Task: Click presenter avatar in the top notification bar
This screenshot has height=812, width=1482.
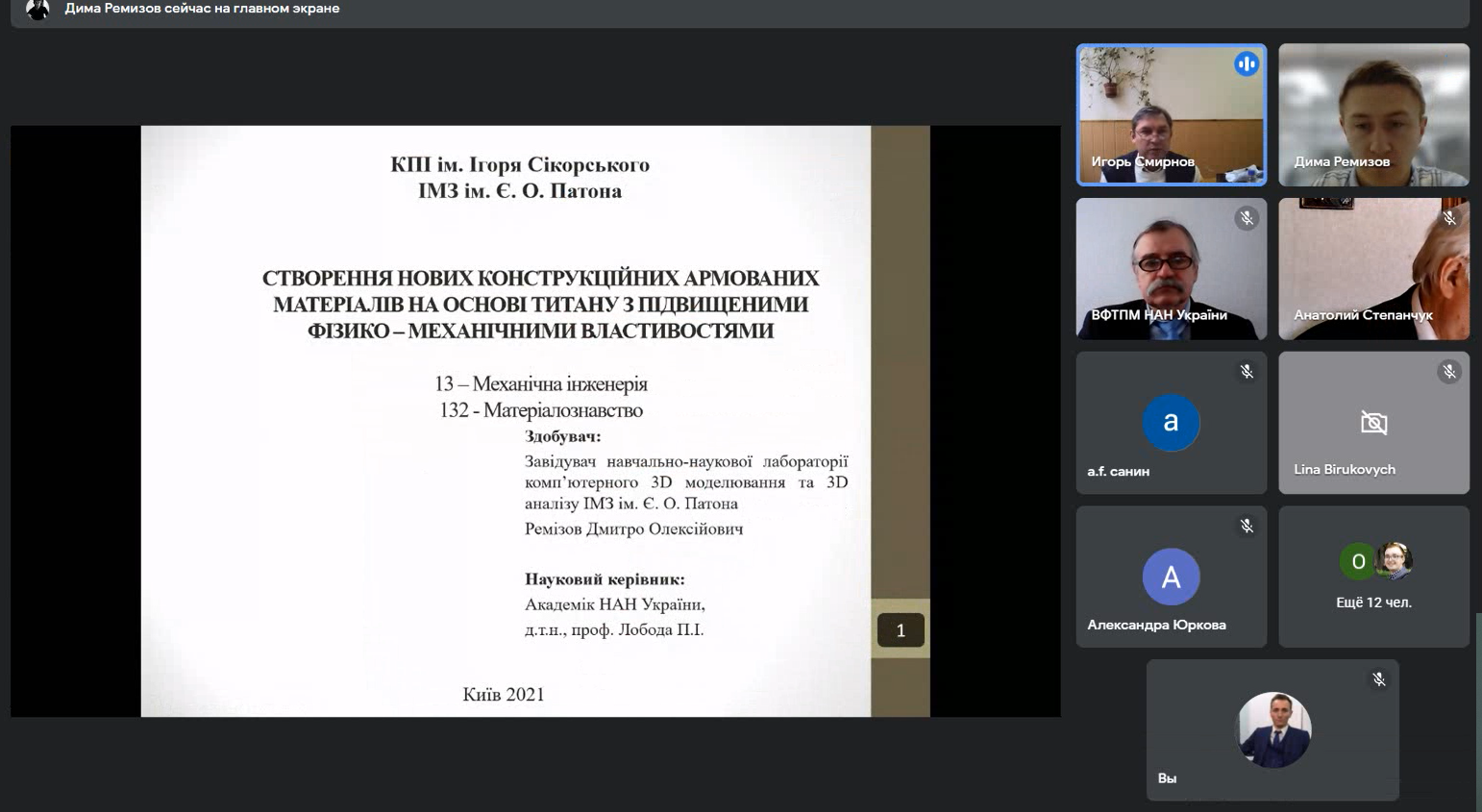Action: 37,9
